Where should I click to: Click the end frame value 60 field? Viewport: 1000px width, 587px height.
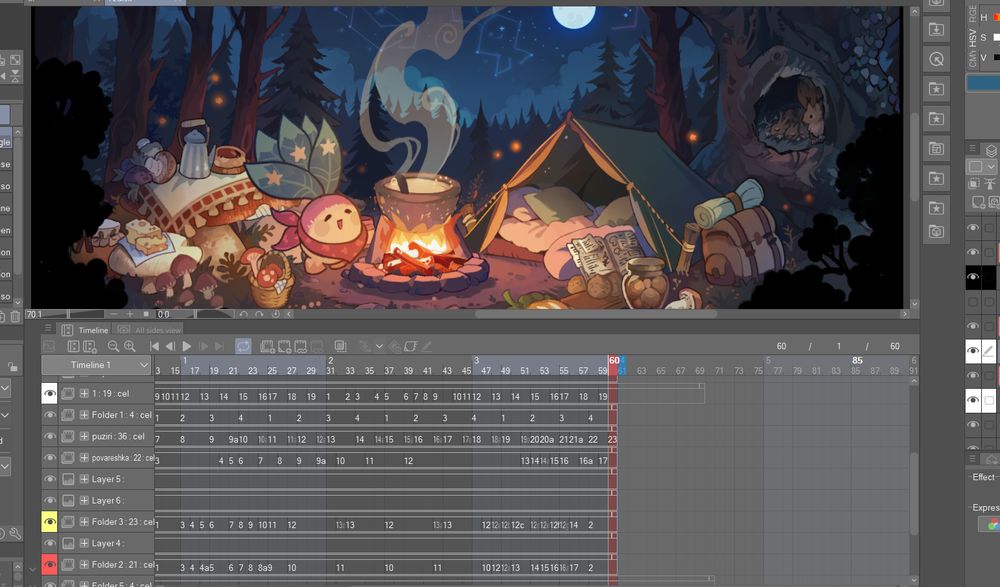895,346
